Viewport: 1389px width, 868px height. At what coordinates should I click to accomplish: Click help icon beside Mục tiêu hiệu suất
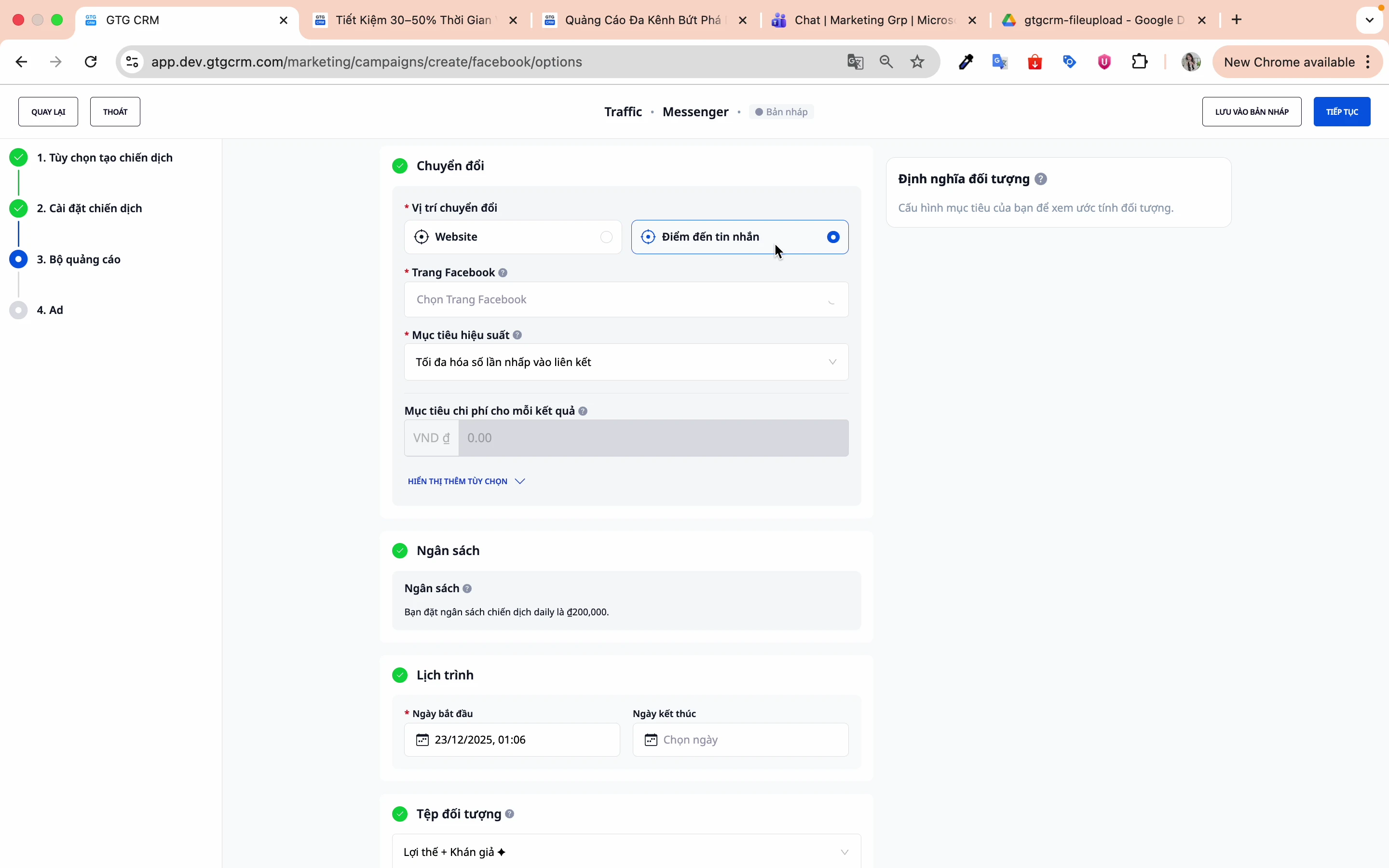point(517,335)
